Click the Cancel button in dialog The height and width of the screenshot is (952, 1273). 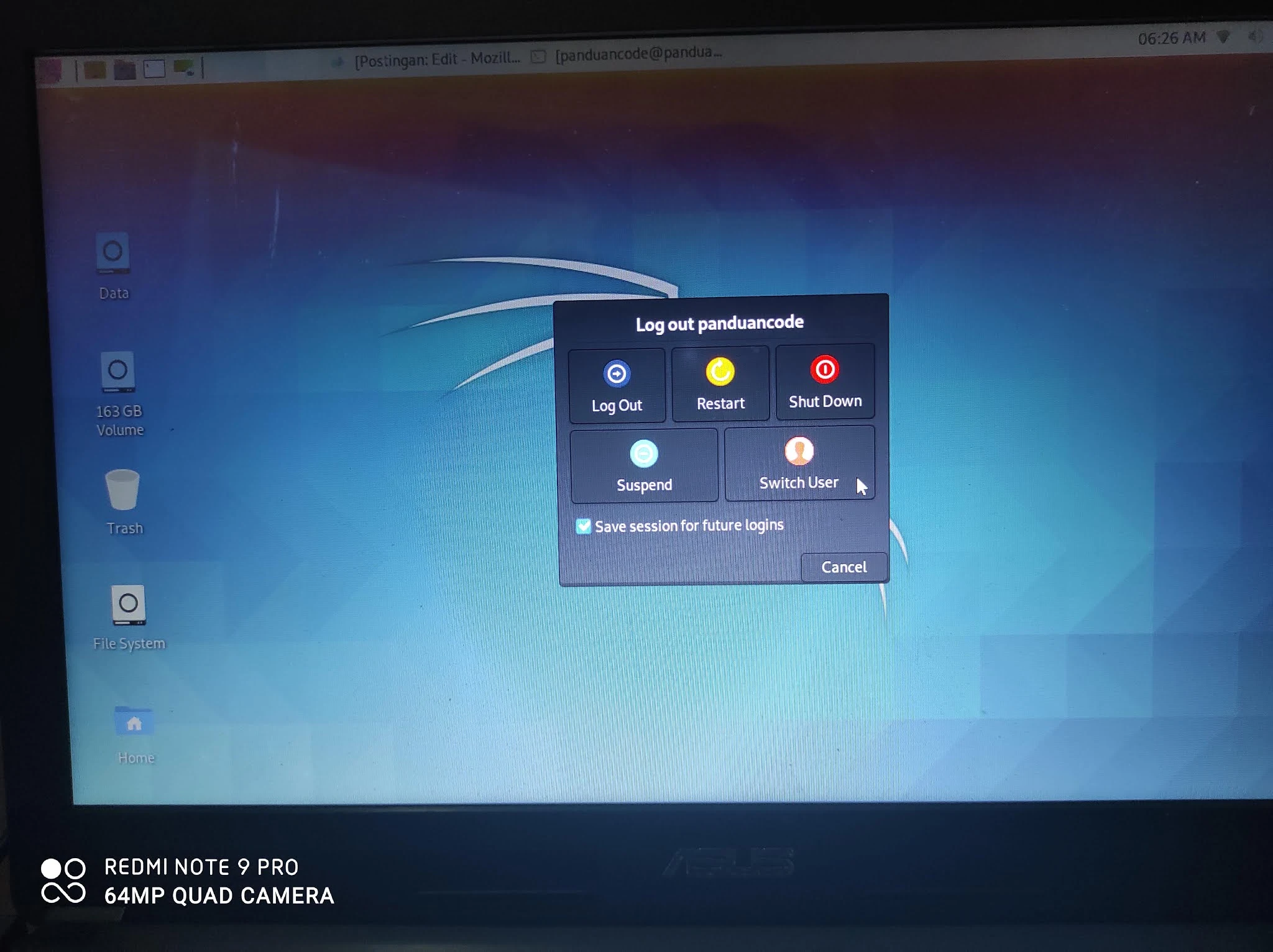[843, 567]
